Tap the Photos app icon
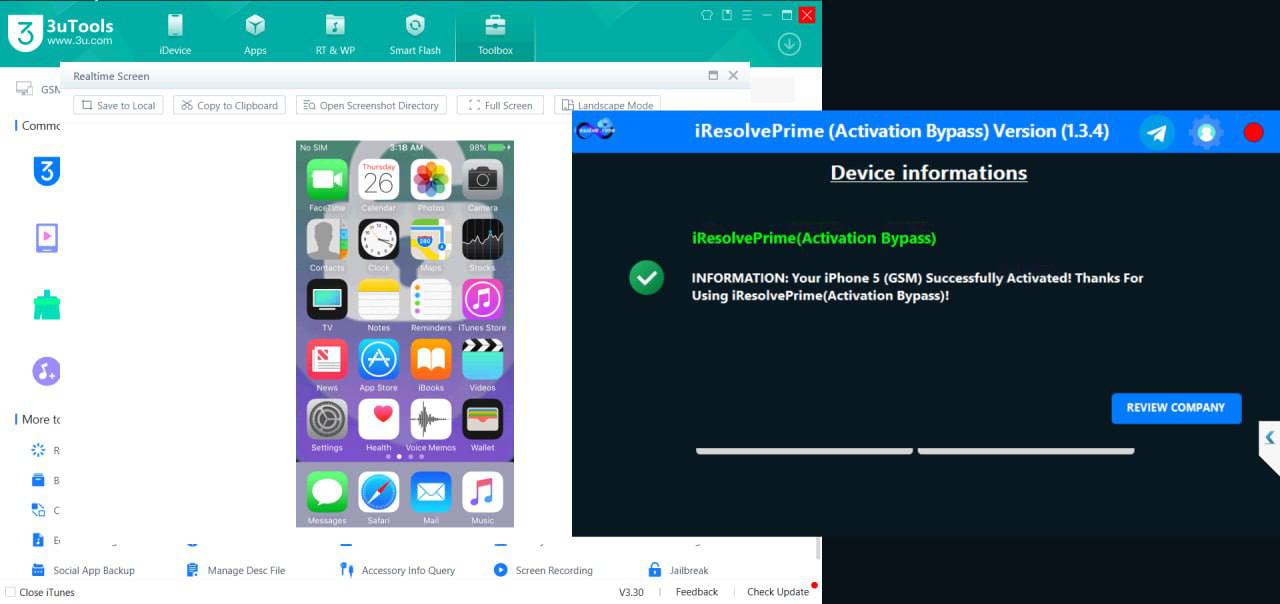Image resolution: width=1280 pixels, height=604 pixels. pos(431,180)
